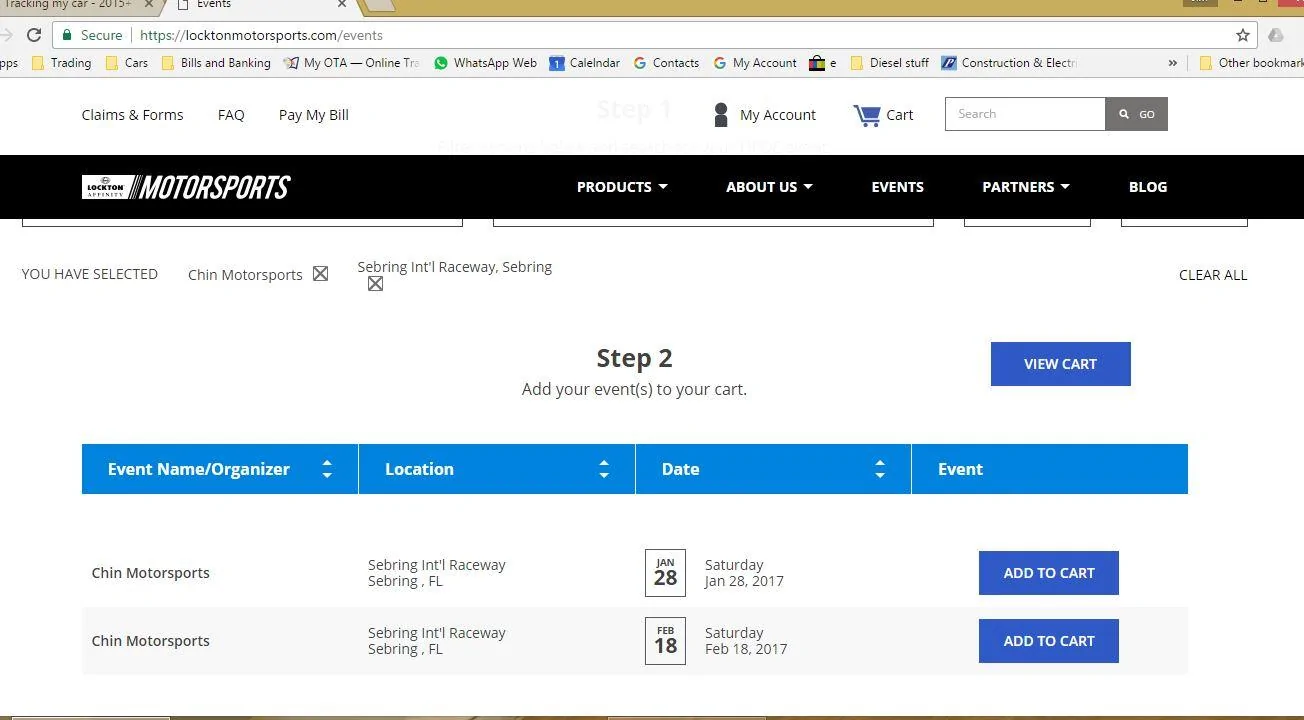Viewport: 1304px width, 720px height.
Task: Bookmark this page with the star icon
Action: pos(1243,35)
